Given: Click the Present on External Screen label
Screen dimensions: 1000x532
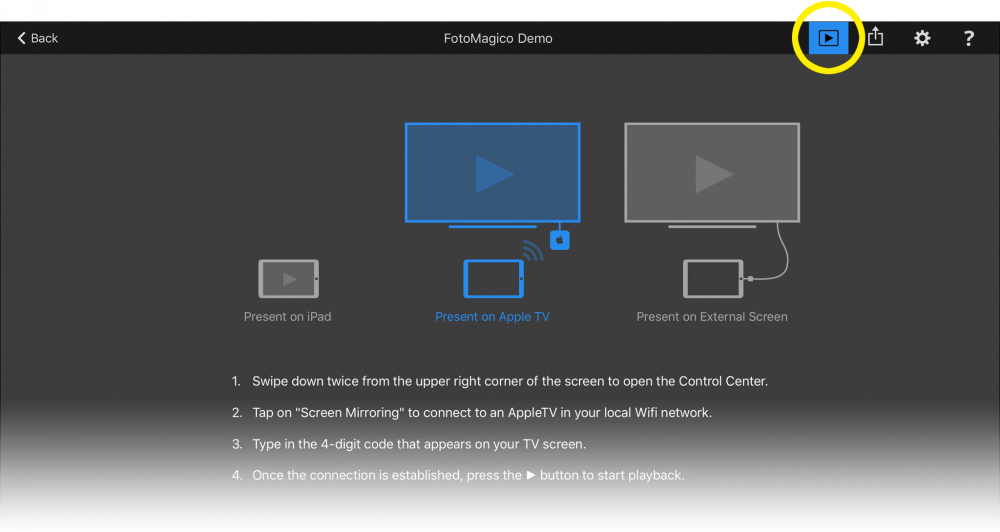Looking at the screenshot, I should [x=712, y=316].
